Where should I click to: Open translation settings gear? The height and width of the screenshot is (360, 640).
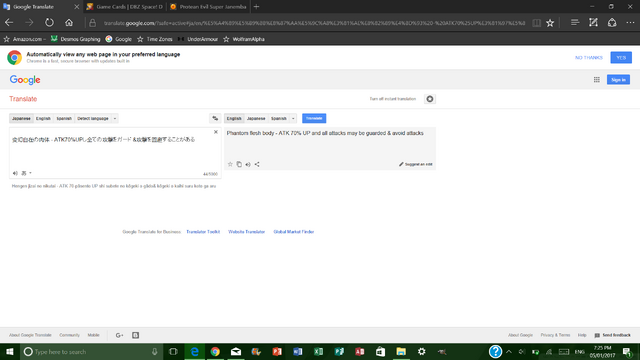[x=430, y=99]
